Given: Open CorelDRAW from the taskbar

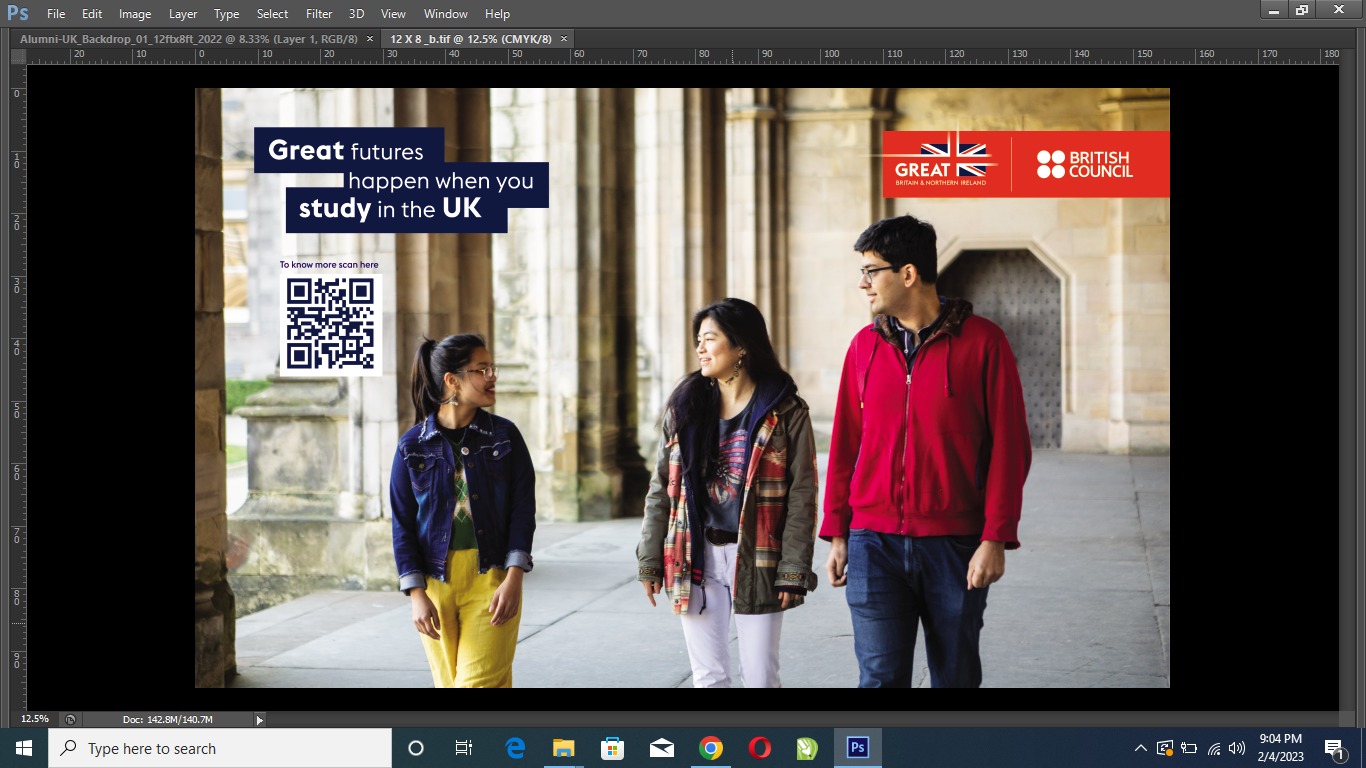Looking at the screenshot, I should (x=807, y=748).
